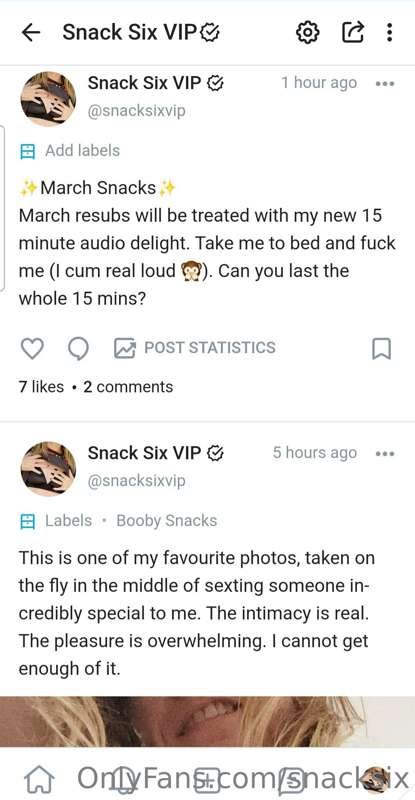View POST STATISTICS for first post
The height and width of the screenshot is (800, 415).
[x=194, y=348]
